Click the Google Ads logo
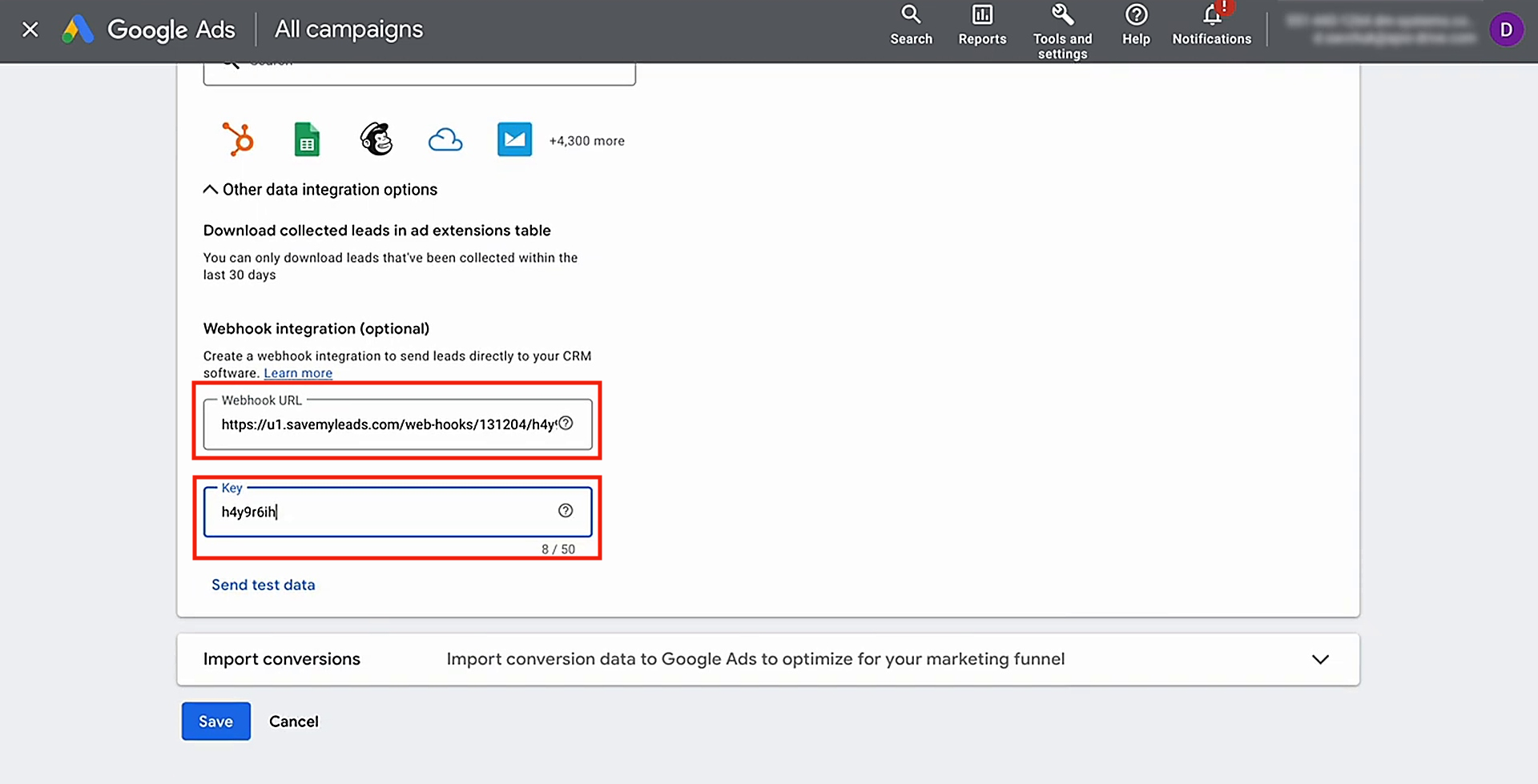The height and width of the screenshot is (784, 1538). click(x=149, y=30)
